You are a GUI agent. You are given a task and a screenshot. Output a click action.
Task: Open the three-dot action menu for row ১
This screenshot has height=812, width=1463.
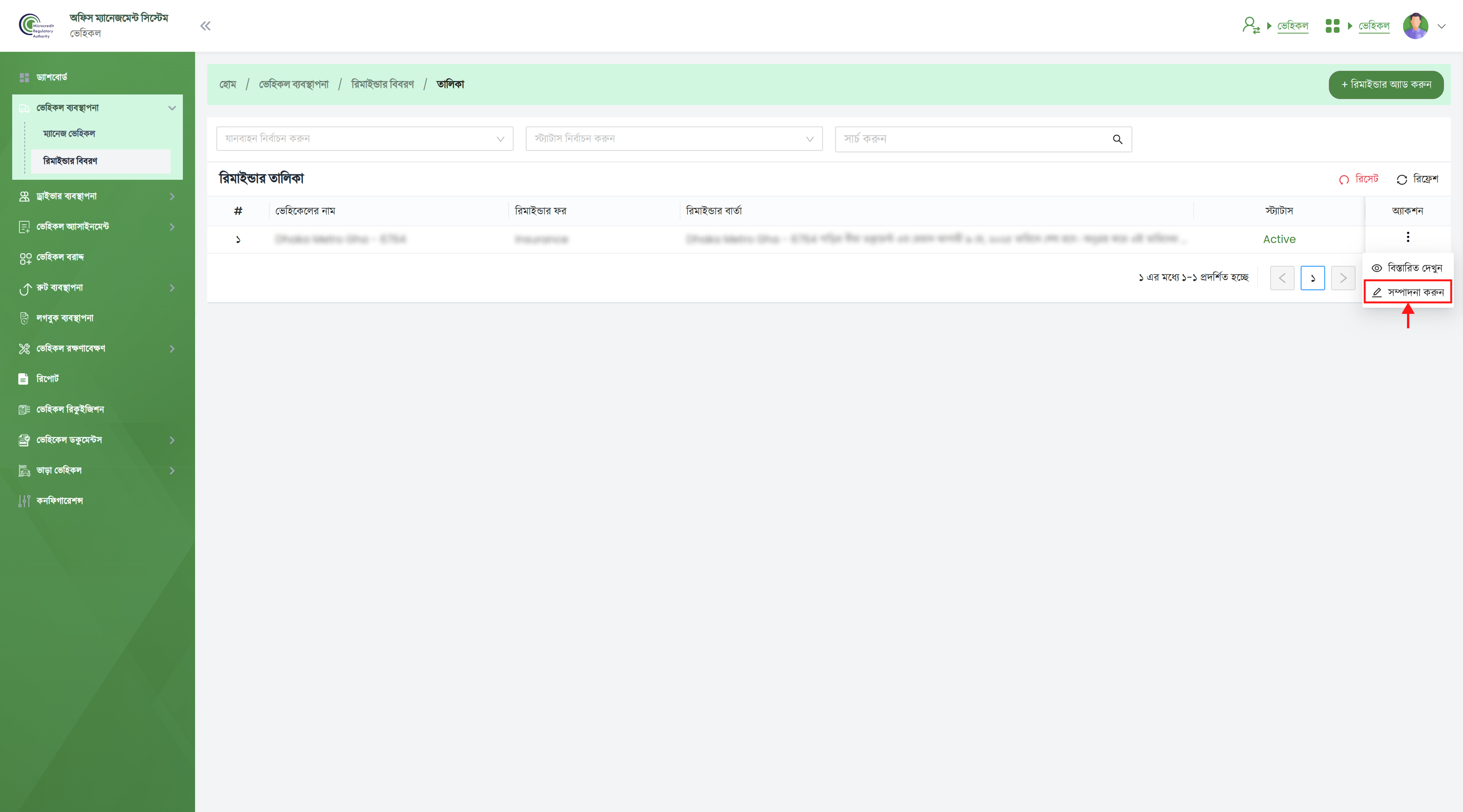(1407, 237)
